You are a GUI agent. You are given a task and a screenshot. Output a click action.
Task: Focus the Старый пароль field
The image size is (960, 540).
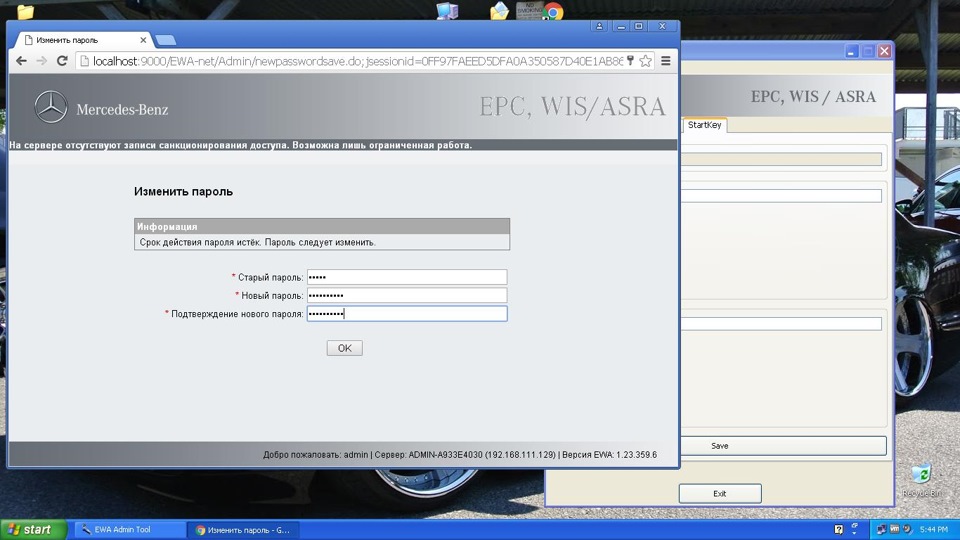[x=407, y=277]
